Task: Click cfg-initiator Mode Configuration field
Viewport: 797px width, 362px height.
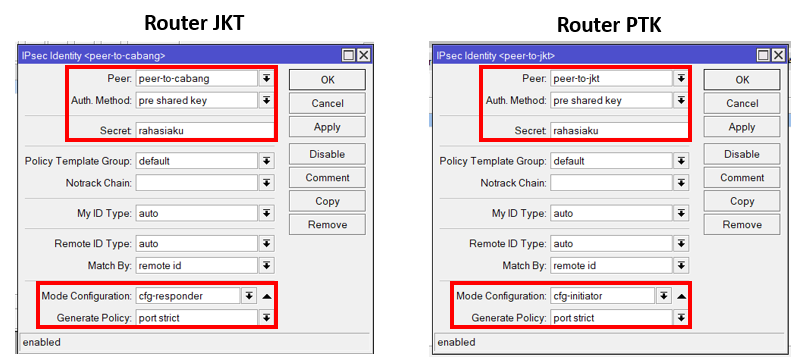Action: pos(602,296)
